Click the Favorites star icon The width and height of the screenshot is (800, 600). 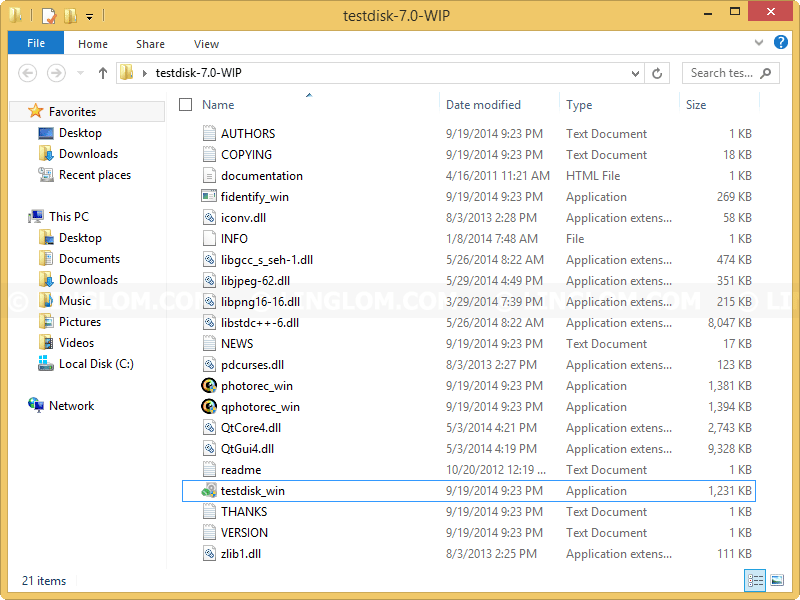click(x=36, y=111)
